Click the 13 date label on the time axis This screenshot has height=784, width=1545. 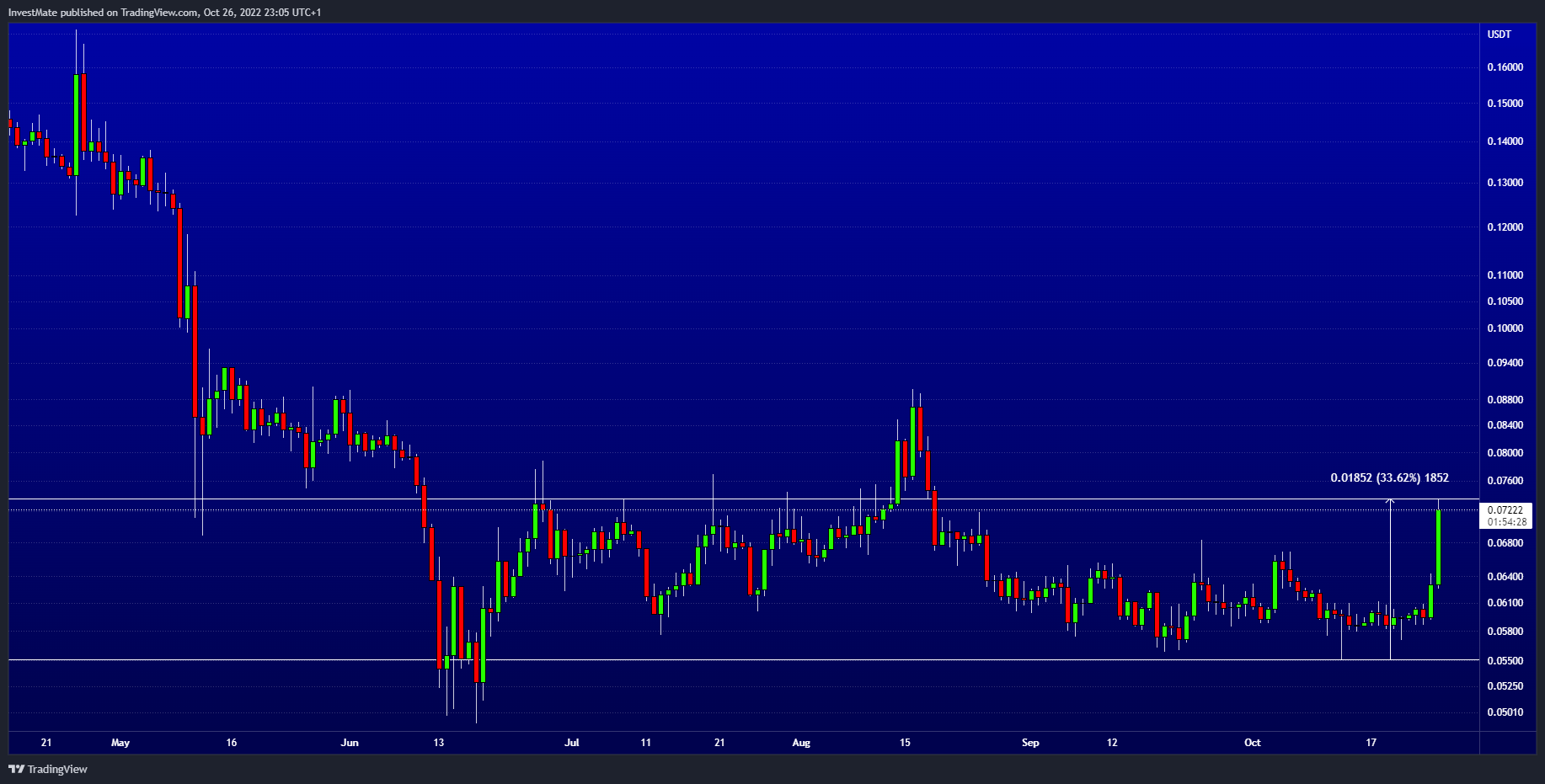[438, 743]
